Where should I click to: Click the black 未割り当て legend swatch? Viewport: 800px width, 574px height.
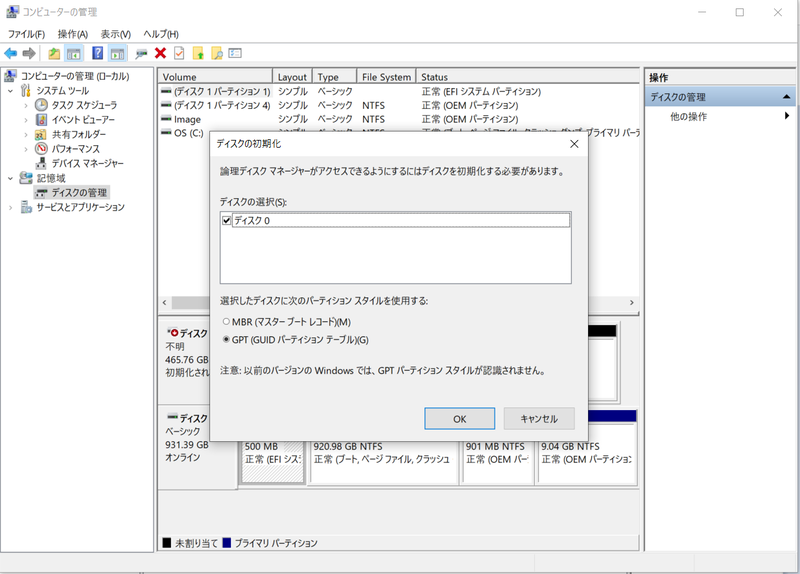click(166, 542)
